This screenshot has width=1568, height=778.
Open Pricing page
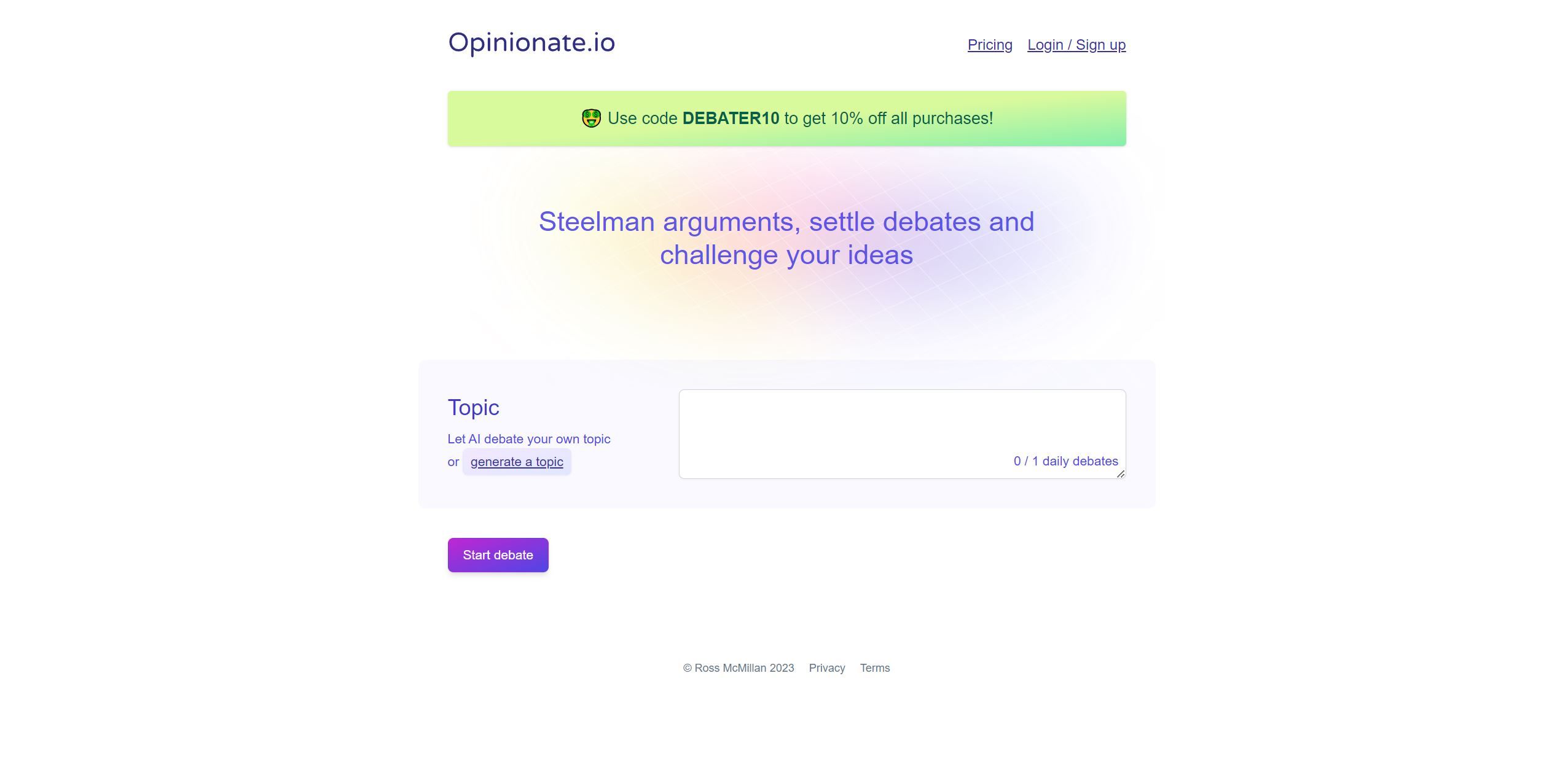[x=990, y=44]
